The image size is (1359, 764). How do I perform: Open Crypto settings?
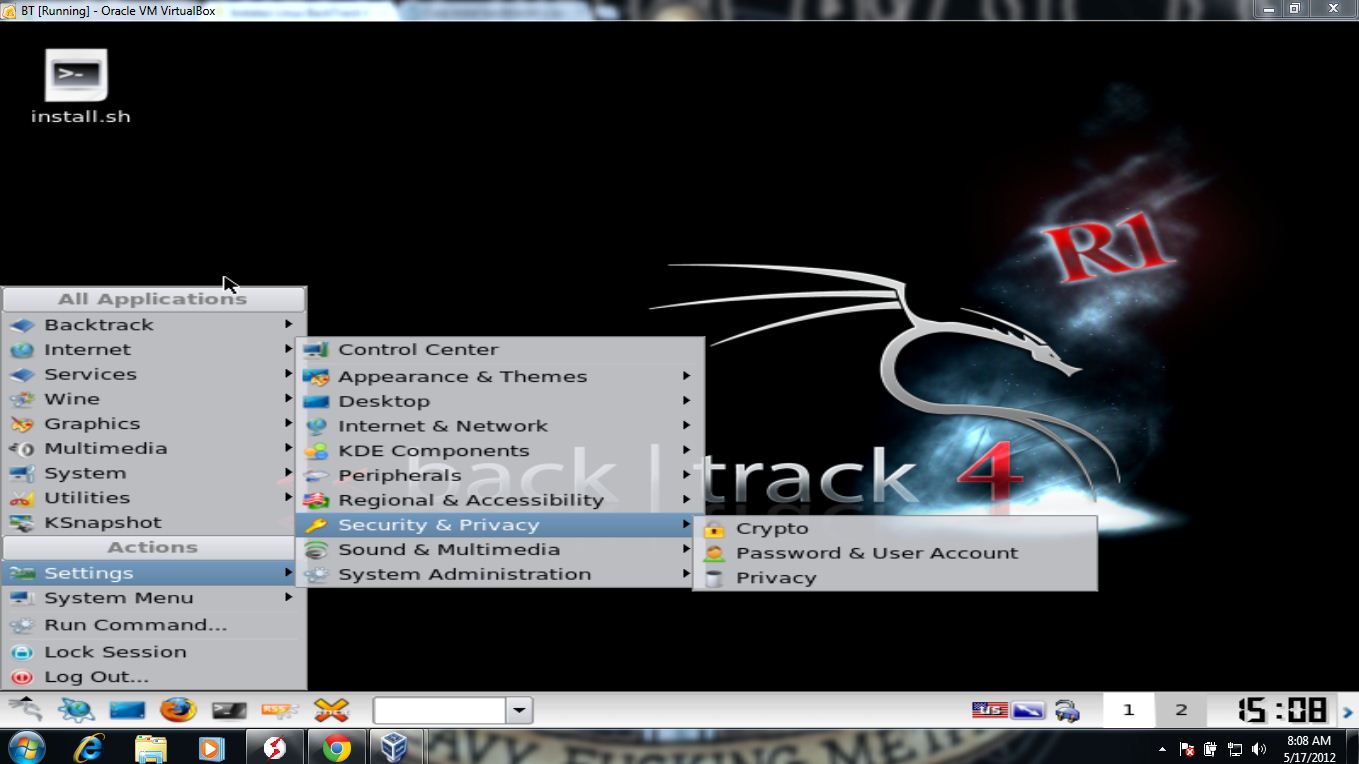coord(895,528)
